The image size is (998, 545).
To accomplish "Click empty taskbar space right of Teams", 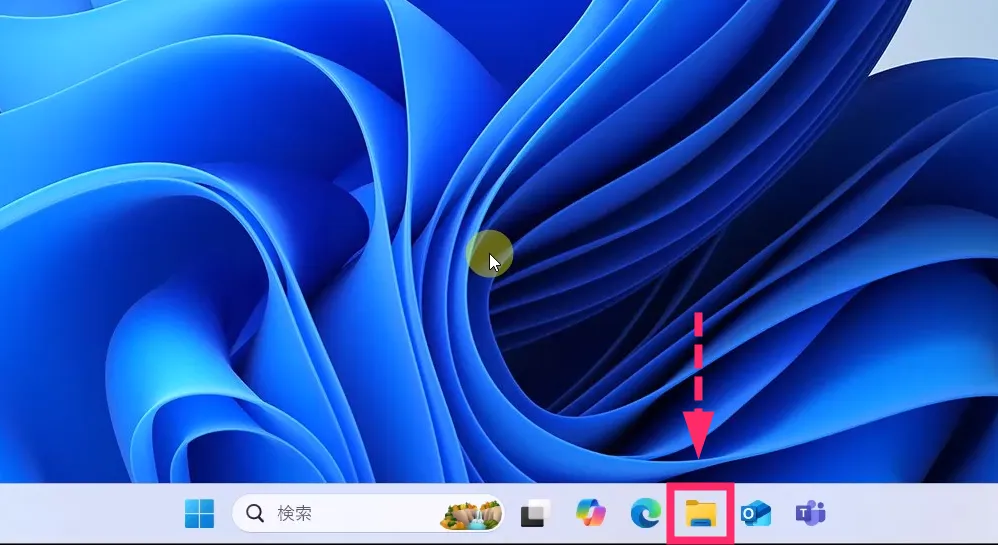I will click(910, 514).
